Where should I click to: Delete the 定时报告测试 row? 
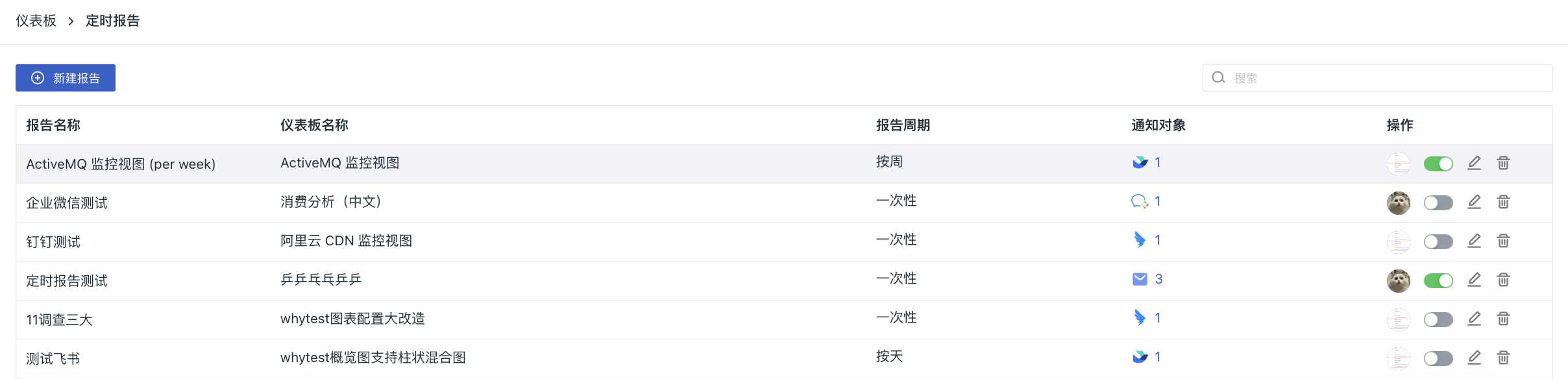(x=1503, y=280)
